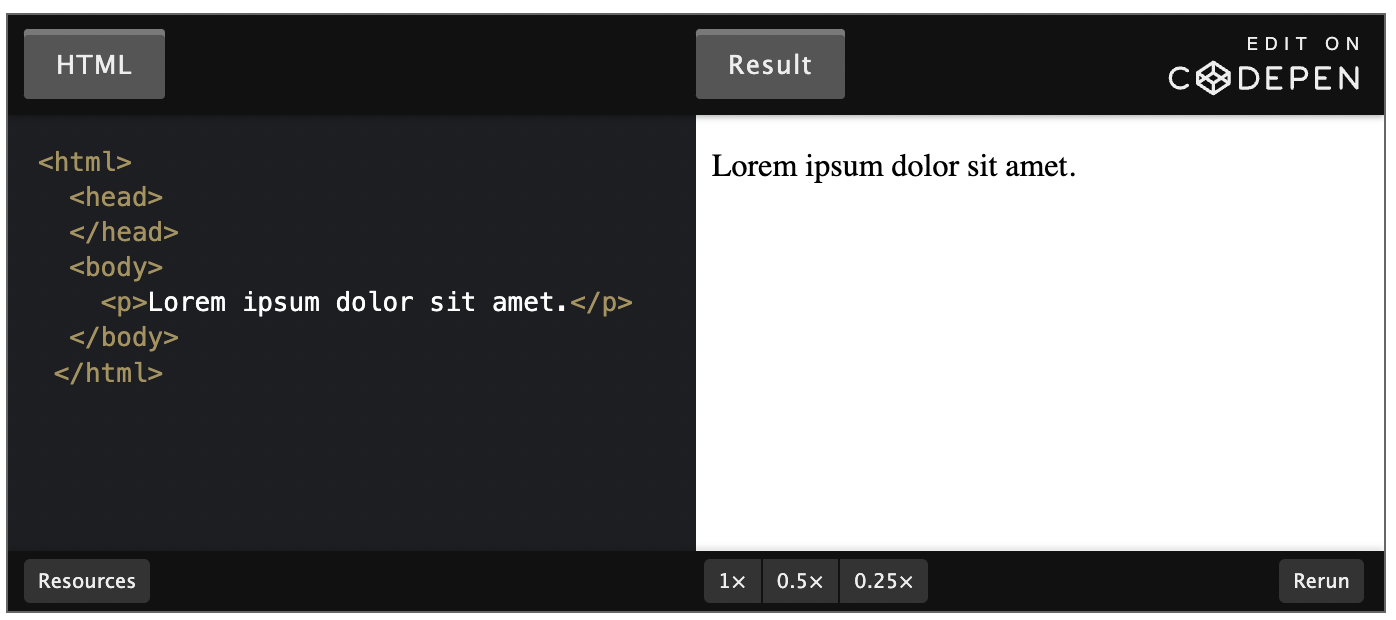Viewport: 1396px width, 620px height.
Task: Open the "EDIT ON" CodePen link text
Action: click(x=1304, y=44)
